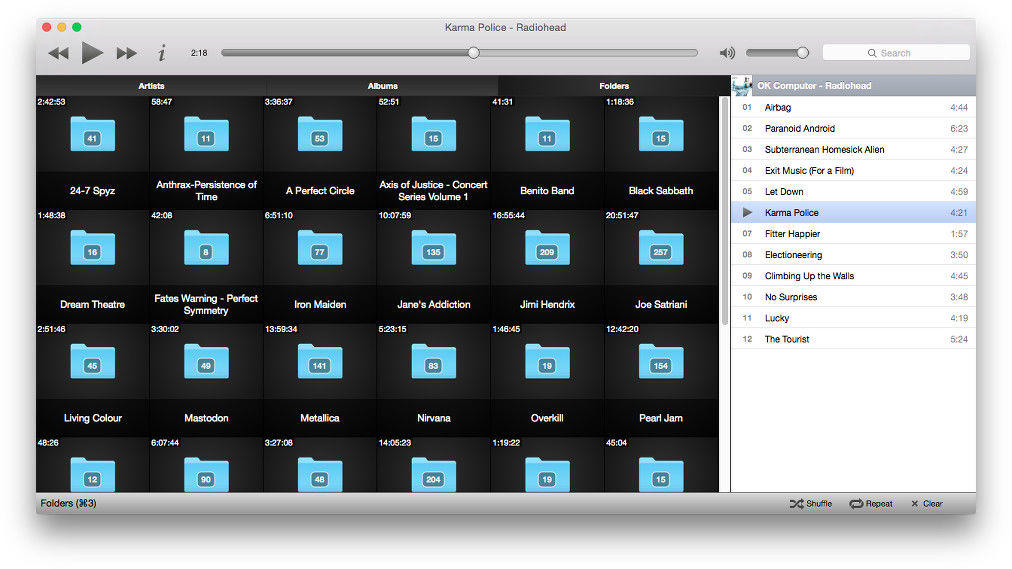Select track Paranoid Android
1012x569 pixels.
853,128
